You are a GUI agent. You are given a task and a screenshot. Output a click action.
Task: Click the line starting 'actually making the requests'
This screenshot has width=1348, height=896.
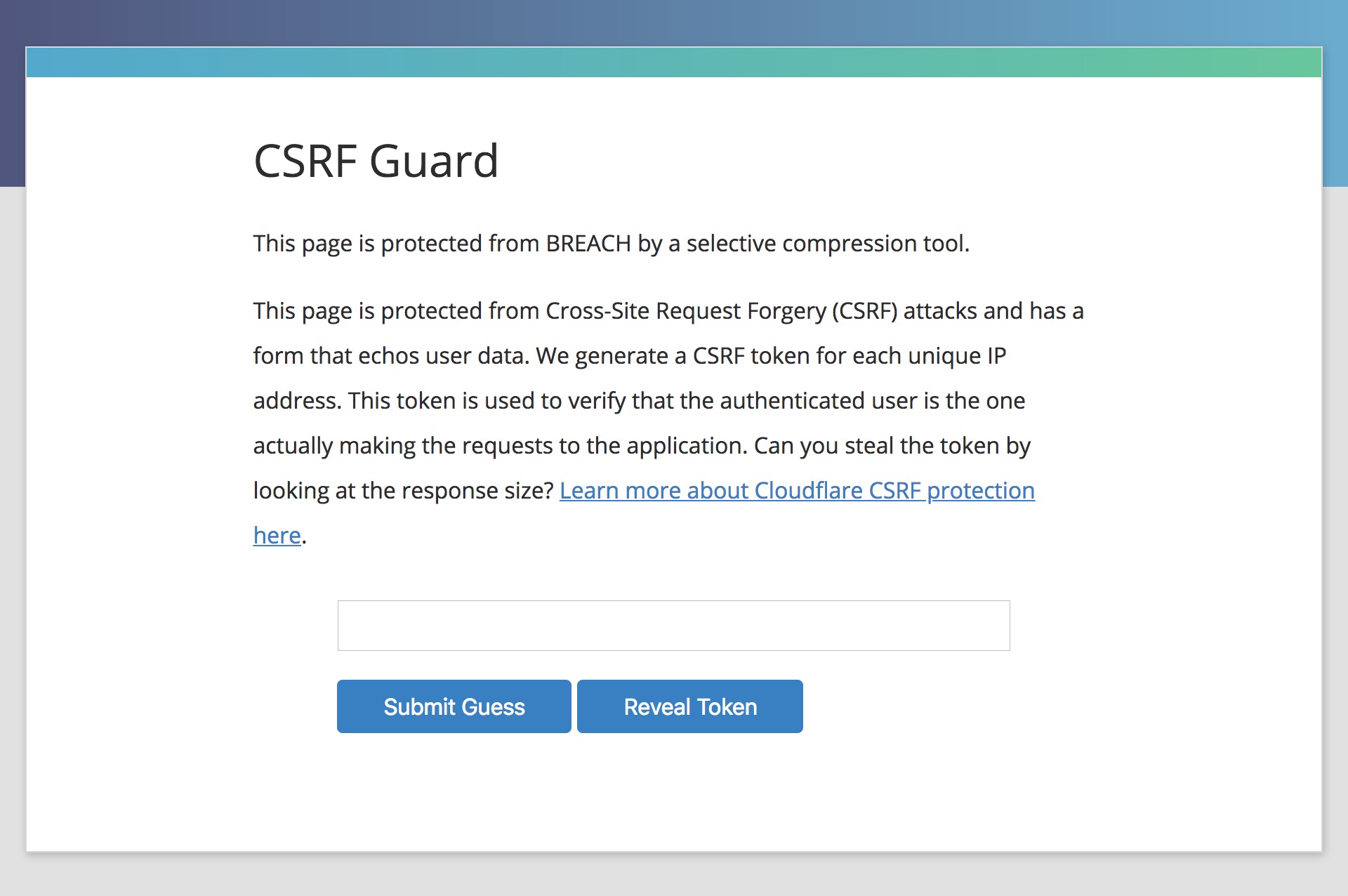[x=642, y=446]
